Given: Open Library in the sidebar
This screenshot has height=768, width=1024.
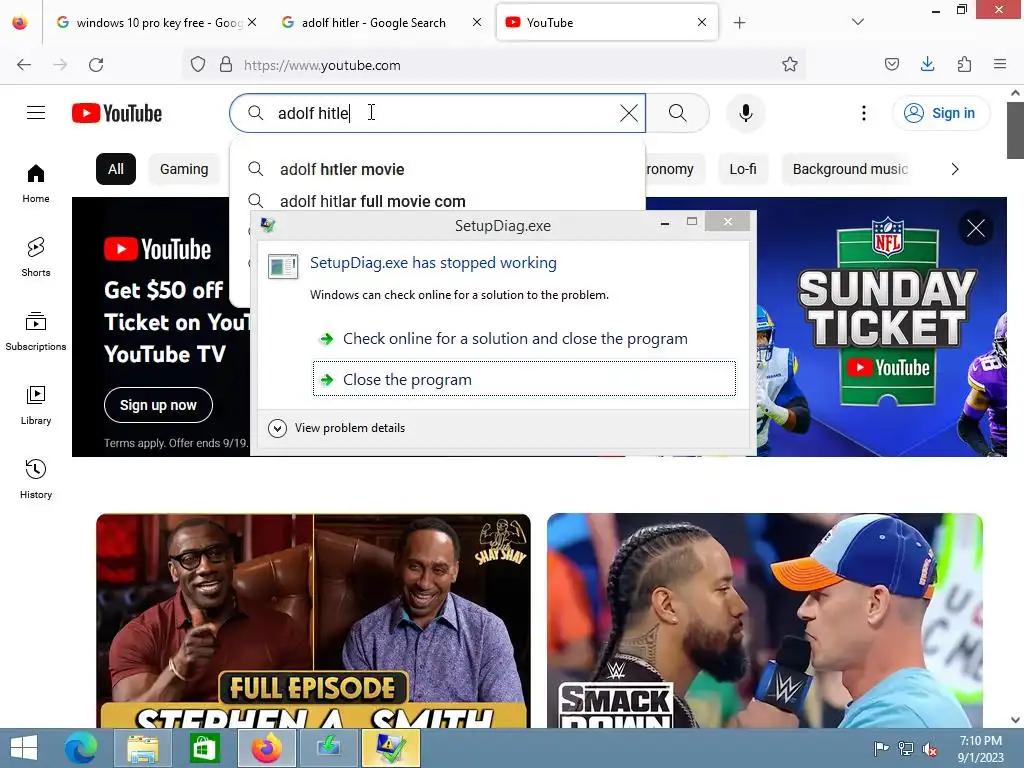Looking at the screenshot, I should click(x=36, y=406).
